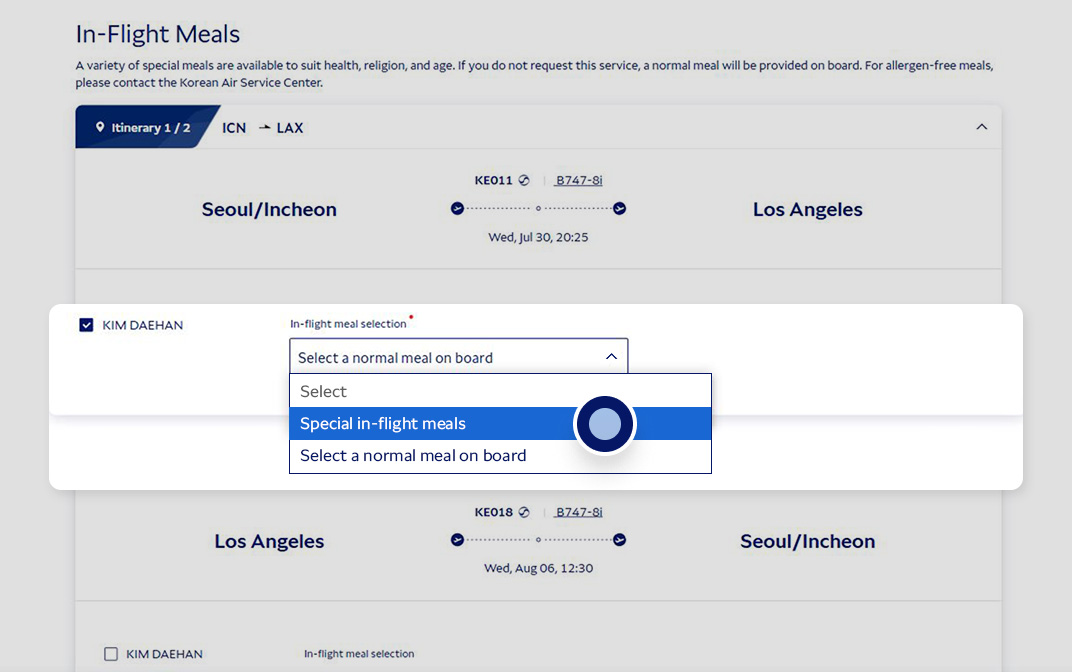The height and width of the screenshot is (672, 1072).
Task: Open the in-flight meal selection dropdown
Action: coord(611,356)
